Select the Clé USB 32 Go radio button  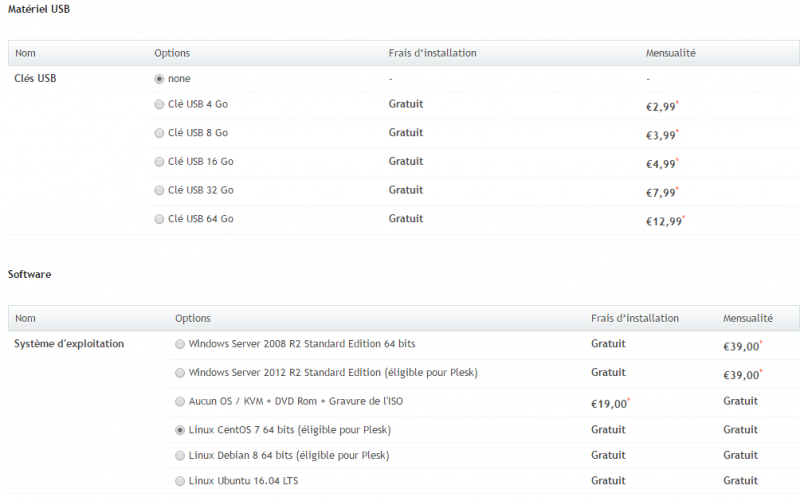[x=159, y=190]
